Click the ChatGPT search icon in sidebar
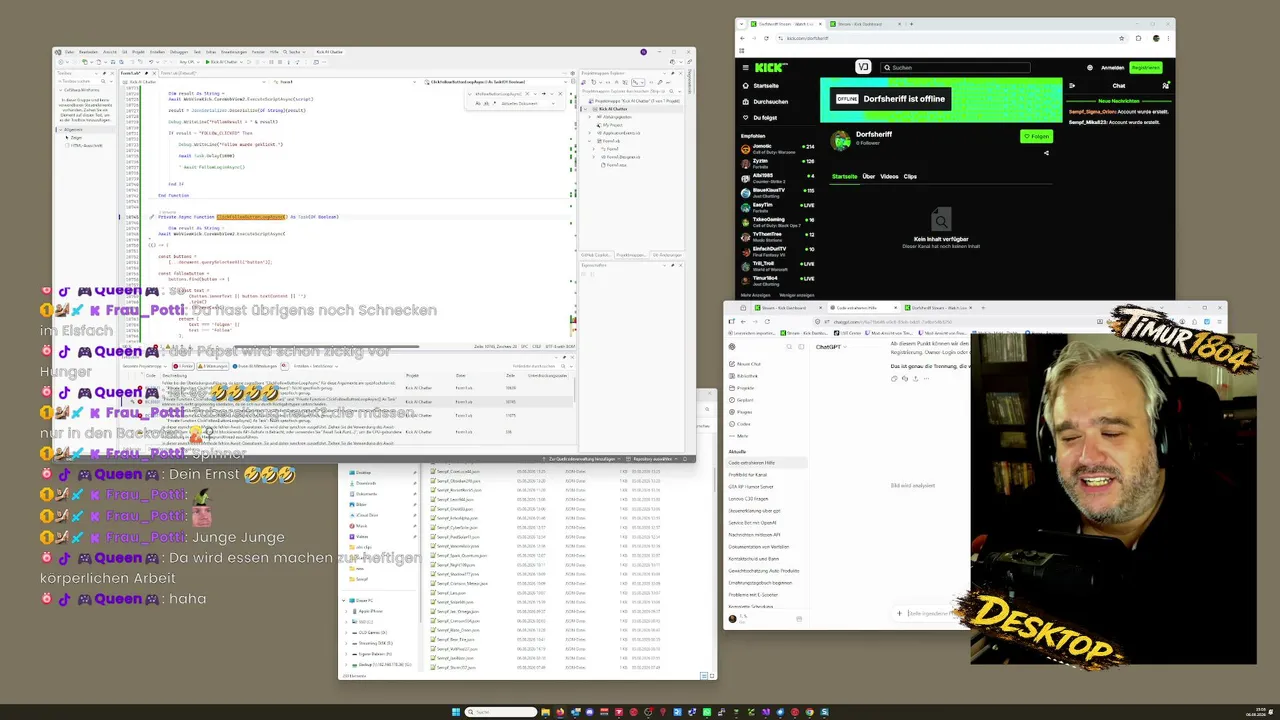1280x720 pixels. click(x=788, y=347)
